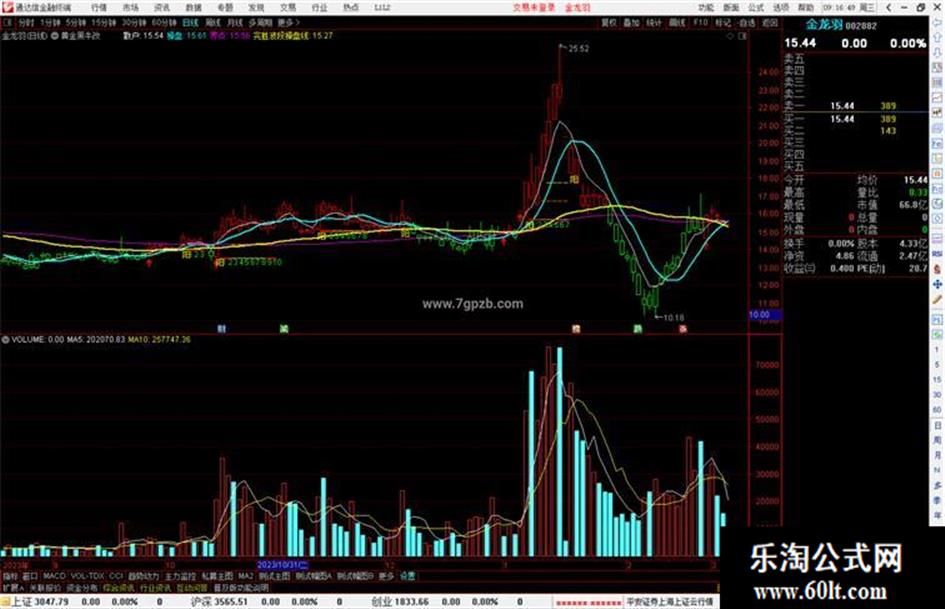Click the back arrow beside window controls

[888, 7]
